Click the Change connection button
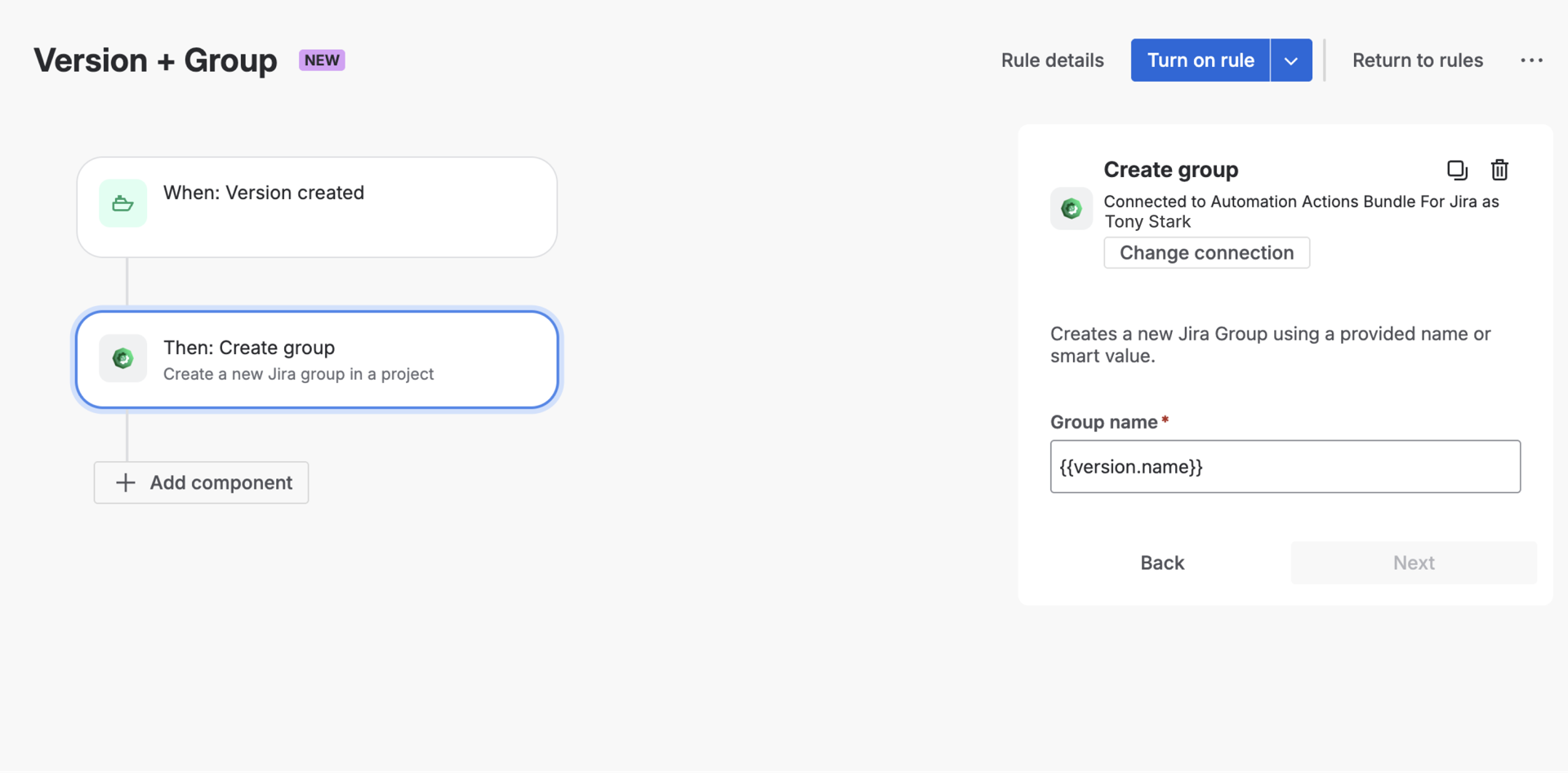The image size is (1568, 773). click(1206, 253)
